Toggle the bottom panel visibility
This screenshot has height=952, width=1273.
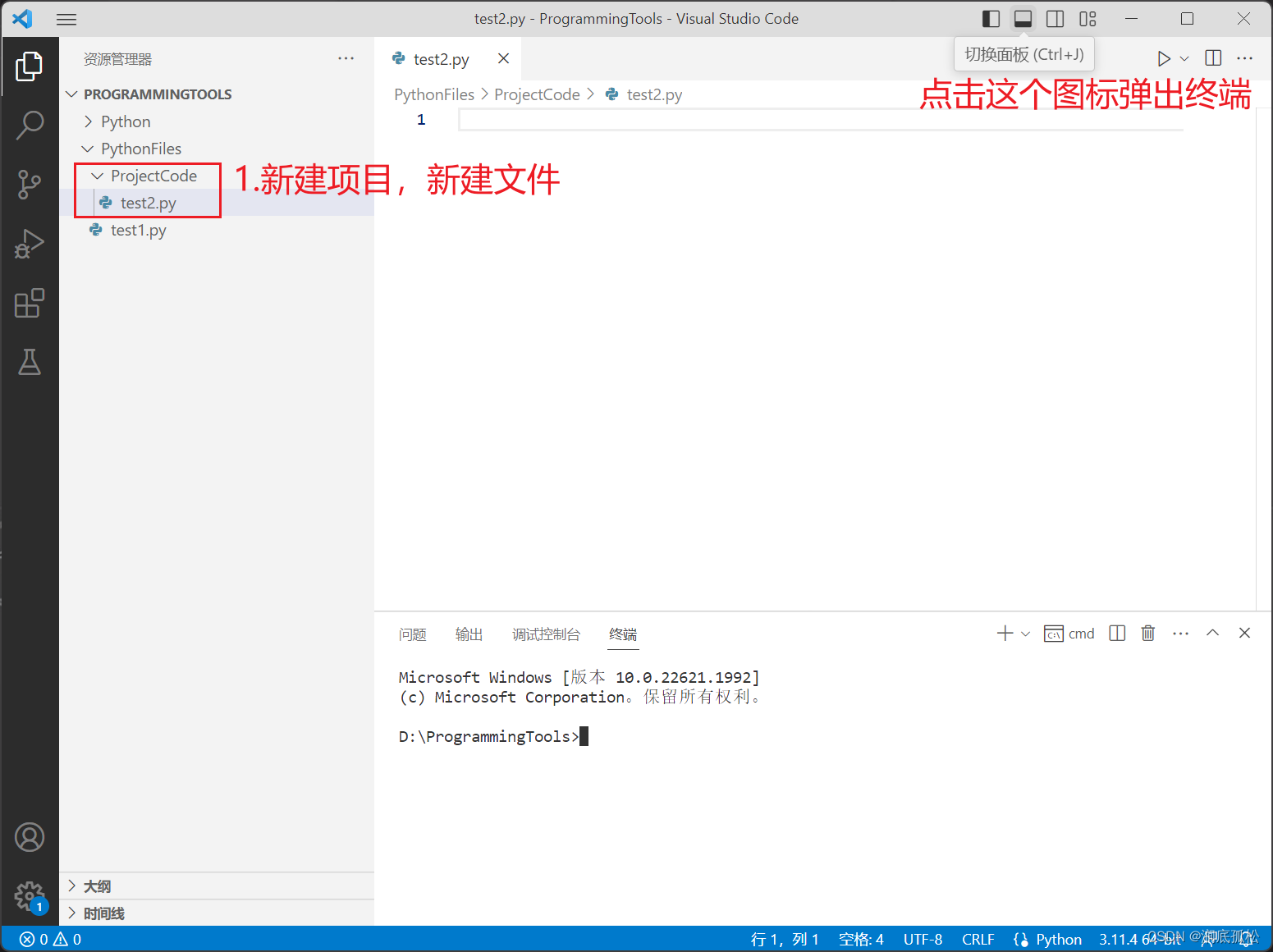click(1023, 19)
